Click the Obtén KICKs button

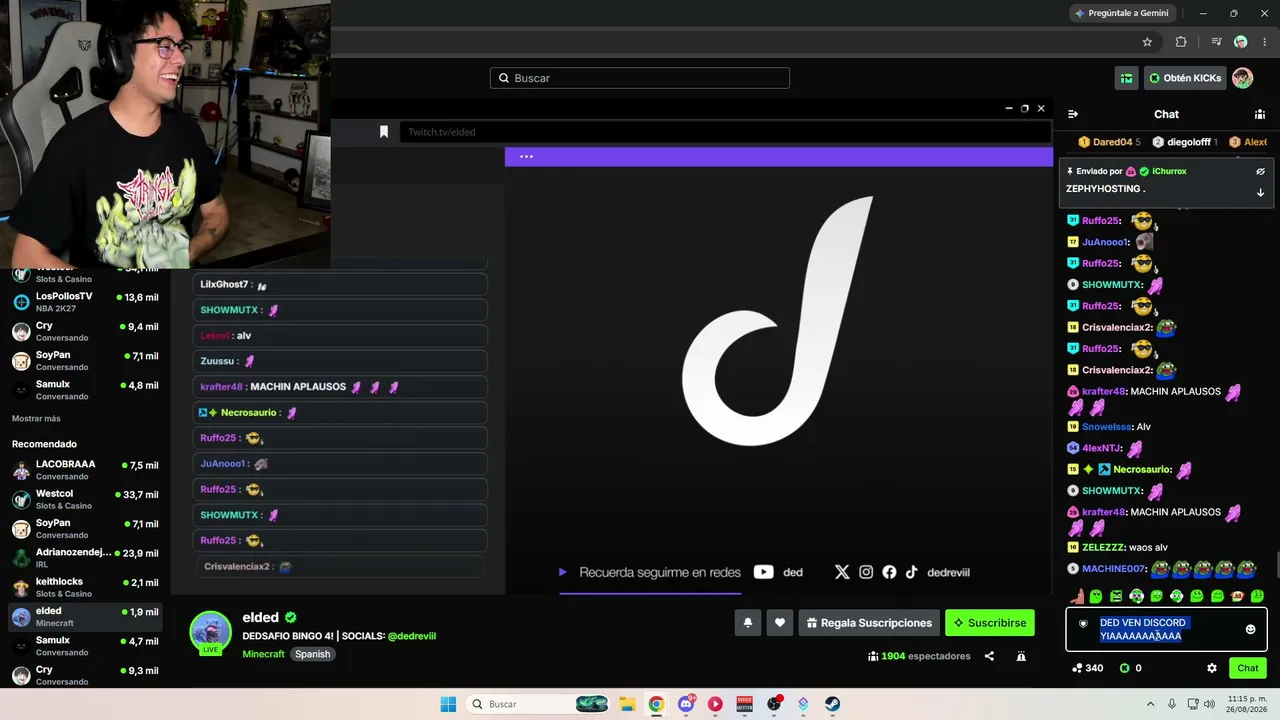tap(1185, 78)
